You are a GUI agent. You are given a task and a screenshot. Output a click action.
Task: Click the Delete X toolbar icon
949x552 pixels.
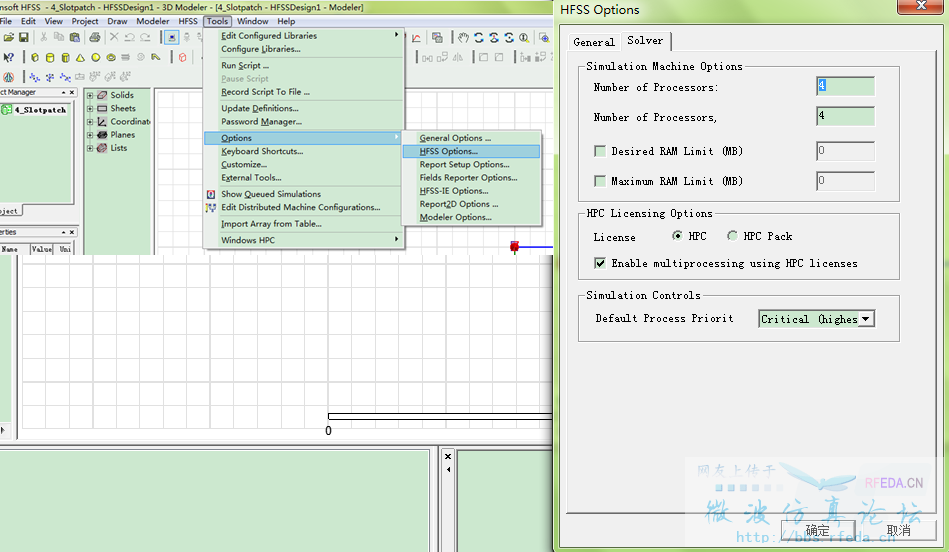(114, 38)
